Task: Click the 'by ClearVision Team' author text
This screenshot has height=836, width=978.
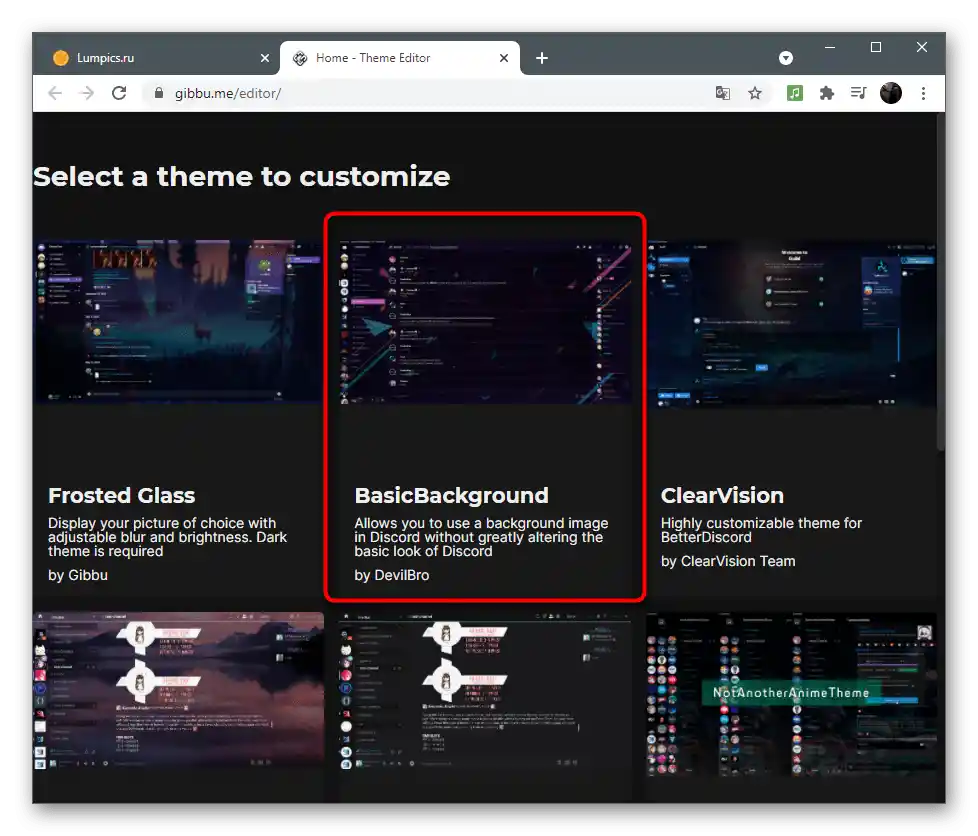Action: pyautogui.click(x=728, y=561)
